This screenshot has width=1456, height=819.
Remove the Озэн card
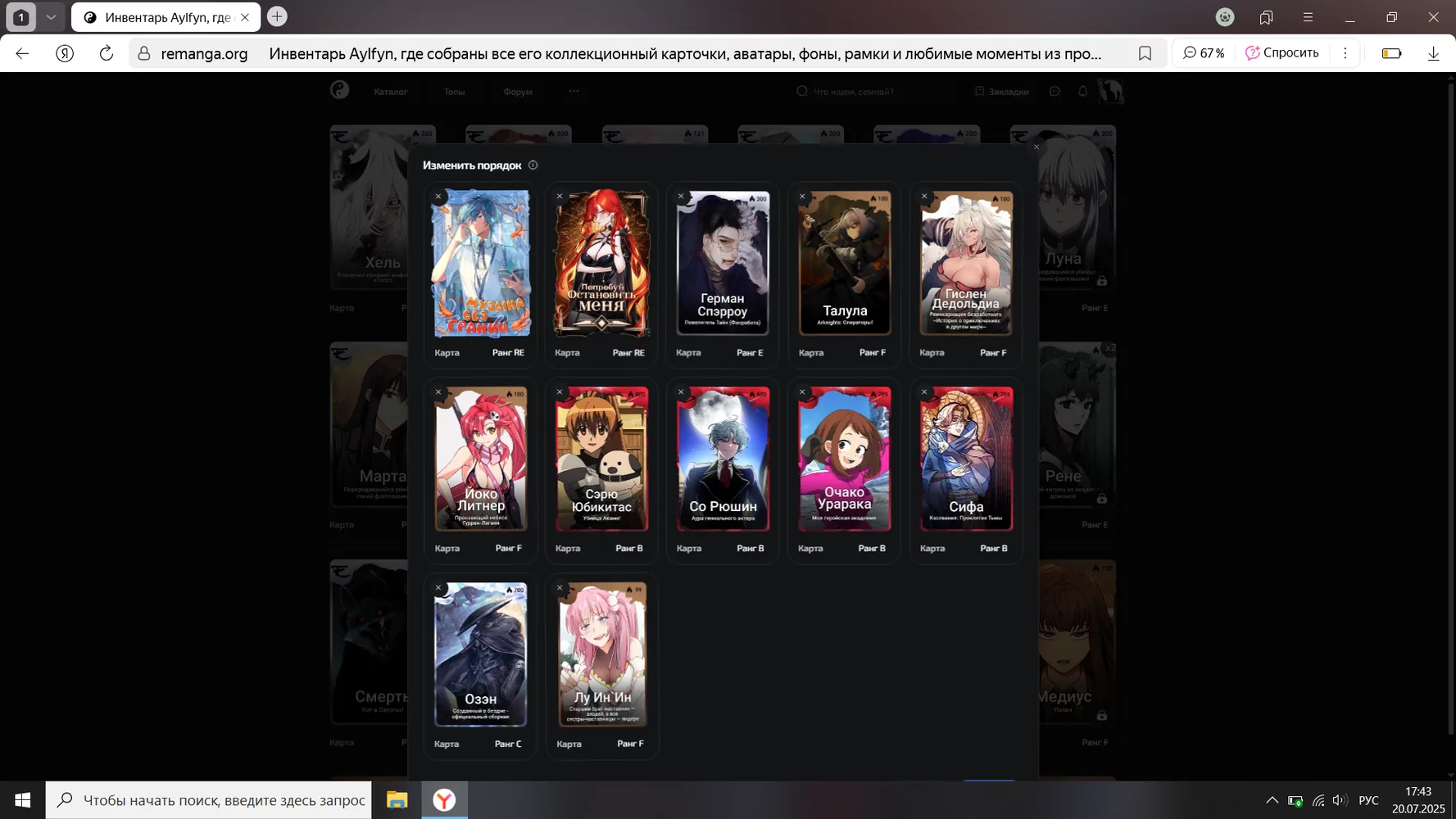pos(438,588)
